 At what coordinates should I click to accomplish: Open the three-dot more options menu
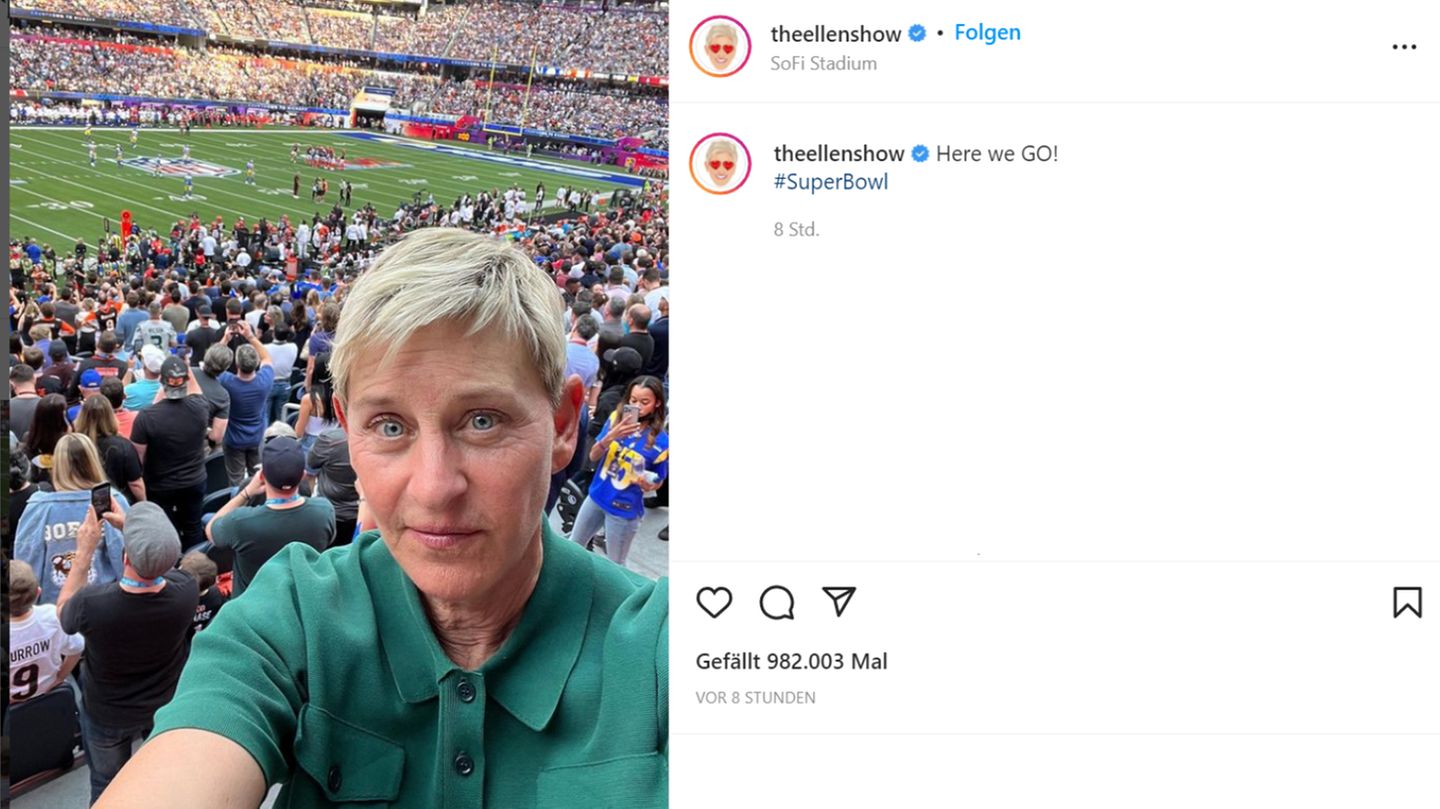tap(1404, 47)
